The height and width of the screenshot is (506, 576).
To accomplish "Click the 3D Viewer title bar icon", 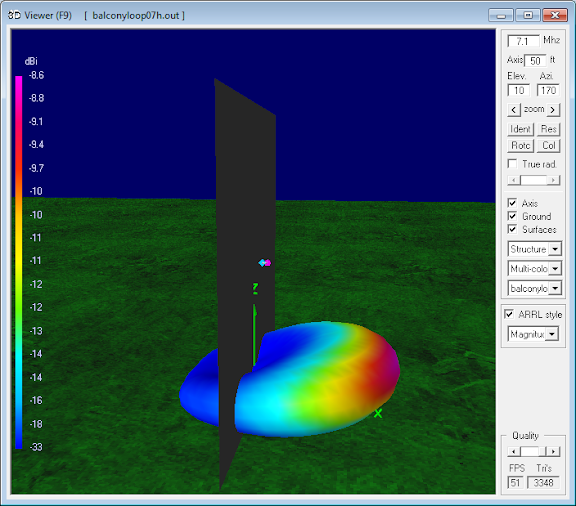I will click(14, 15).
